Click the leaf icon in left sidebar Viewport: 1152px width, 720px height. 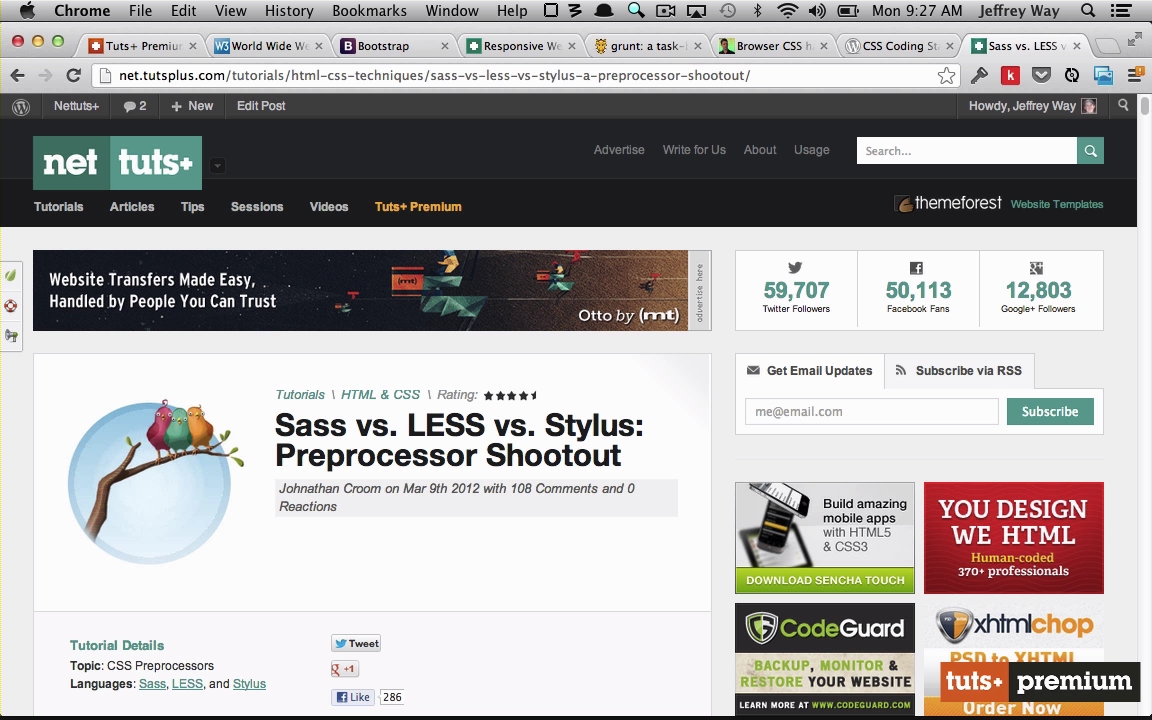coord(10,276)
